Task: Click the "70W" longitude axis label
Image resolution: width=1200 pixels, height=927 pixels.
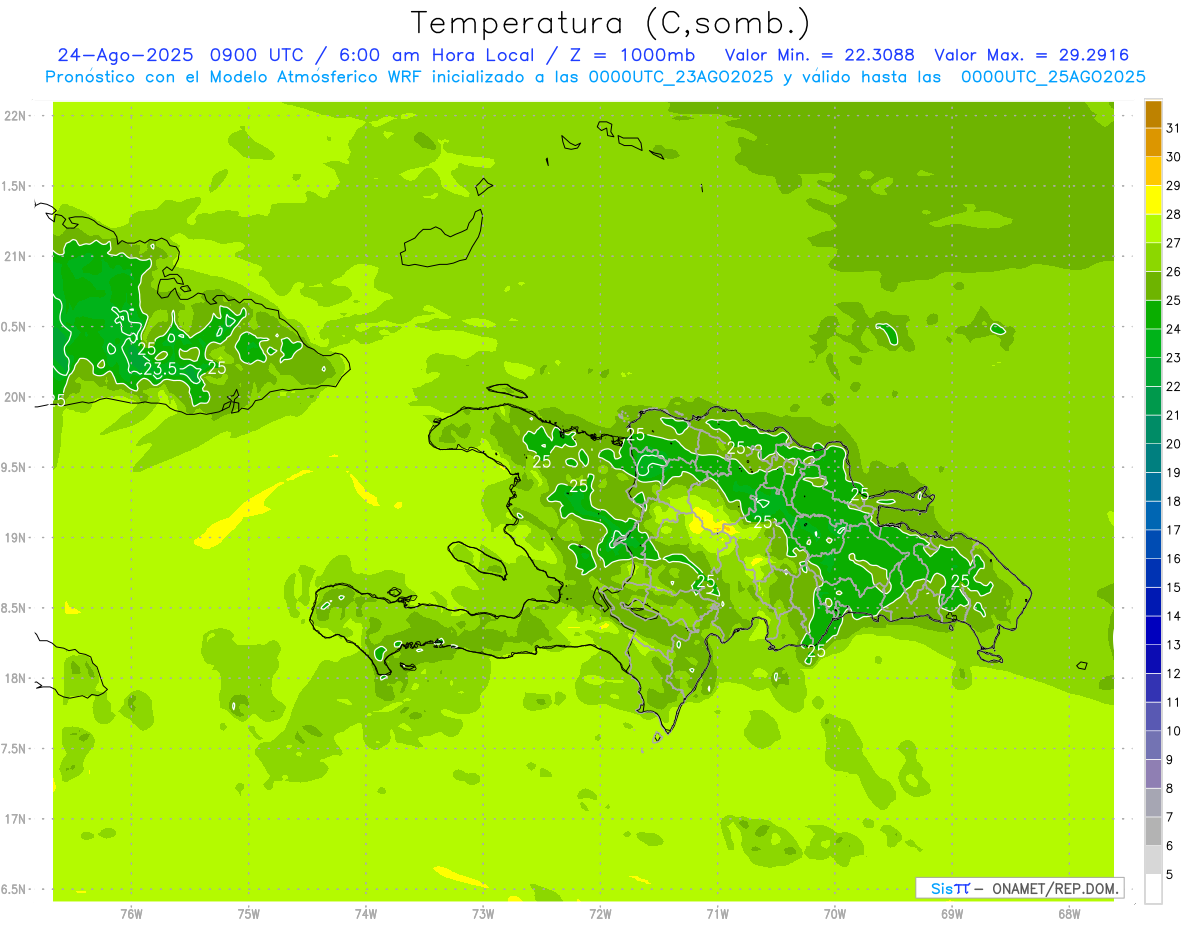Action: [835, 914]
